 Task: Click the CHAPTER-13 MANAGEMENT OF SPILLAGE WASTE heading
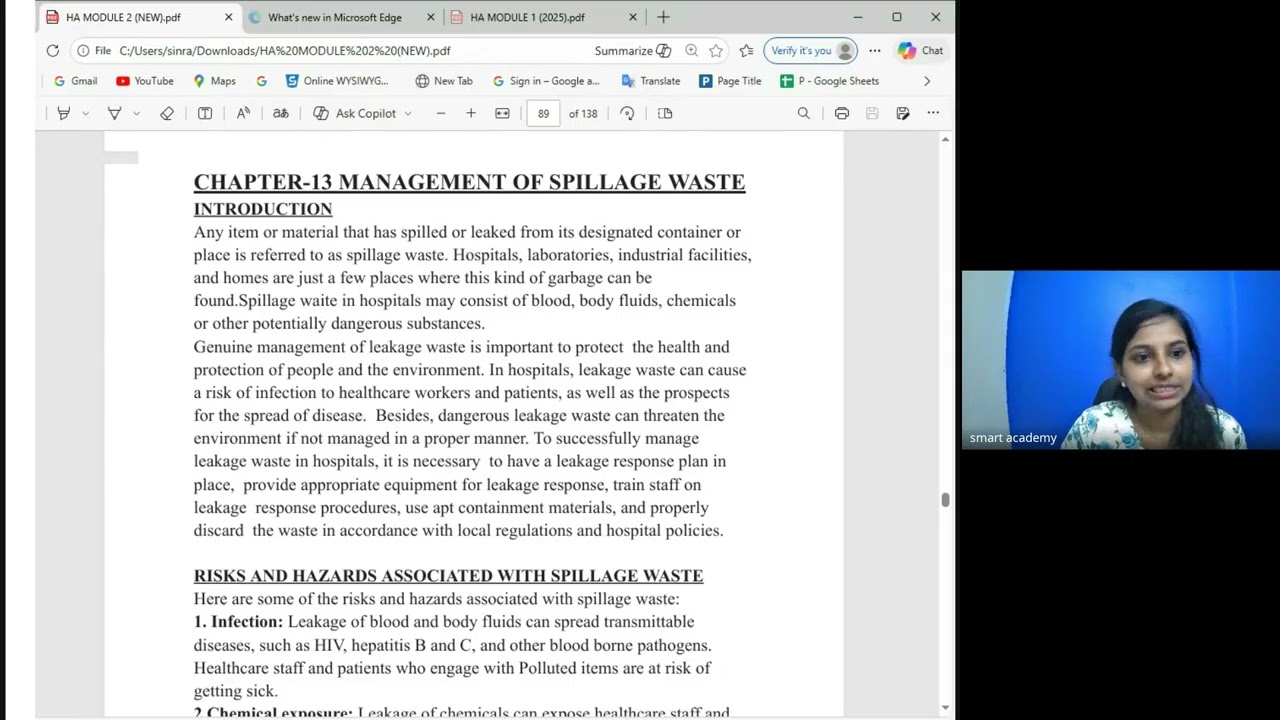[x=469, y=182]
